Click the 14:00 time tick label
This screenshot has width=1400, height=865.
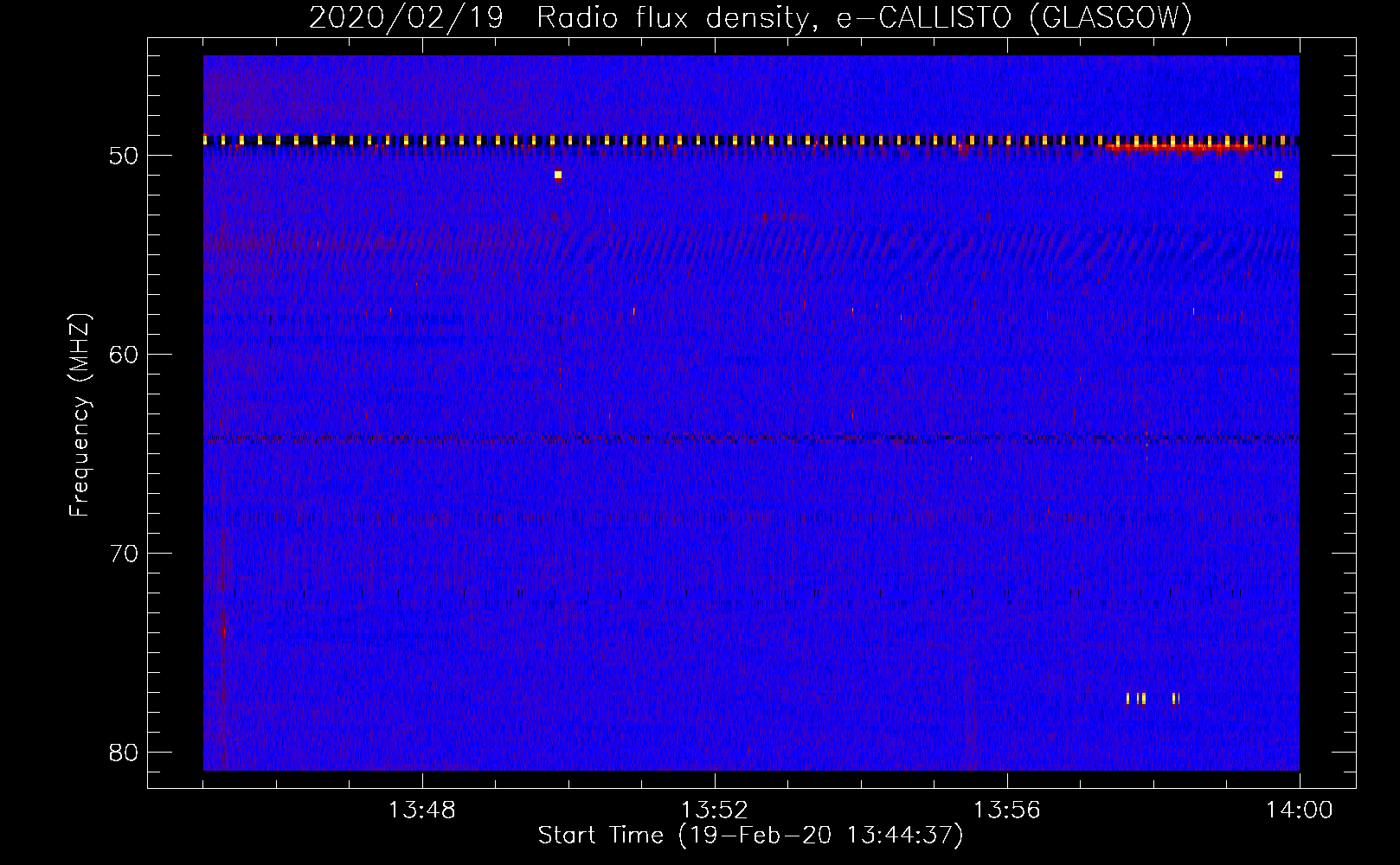(1300, 811)
